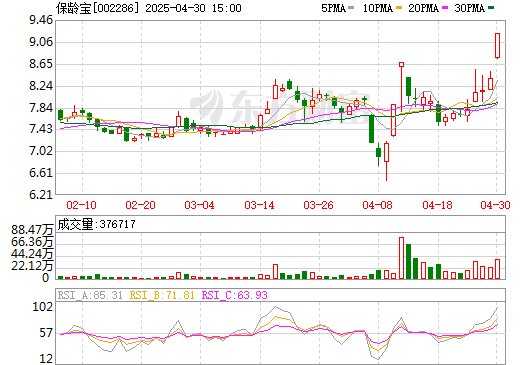Screen dimensions: 520x365
Task: Click the 03-04 date label
Action: point(200,205)
